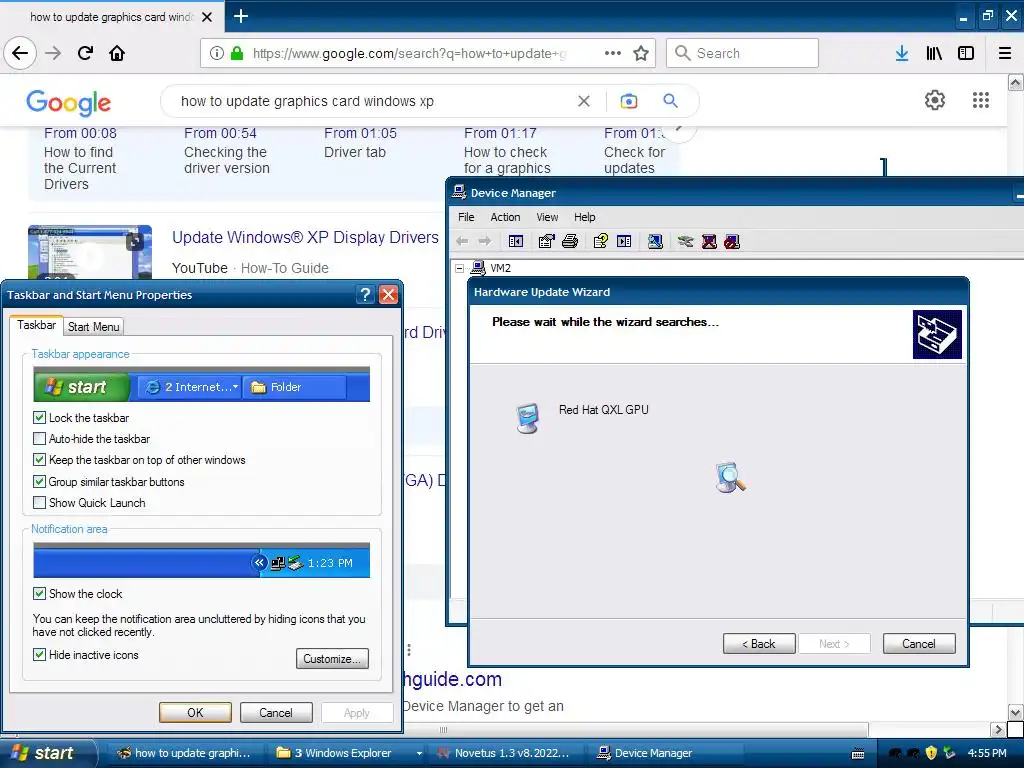This screenshot has width=1024, height=768.
Task: Uncheck Lock the taskbar
Action: [x=40, y=417]
